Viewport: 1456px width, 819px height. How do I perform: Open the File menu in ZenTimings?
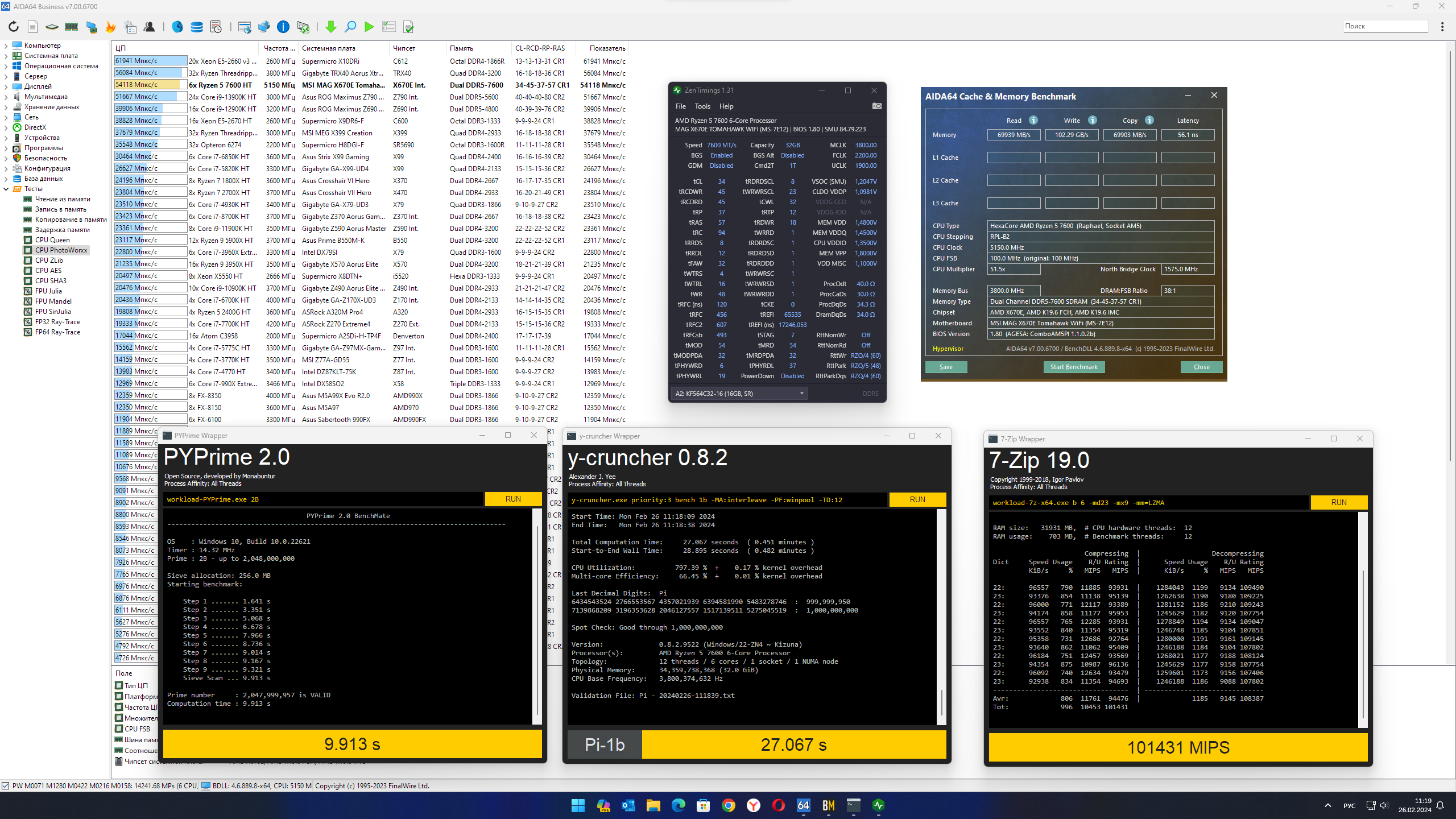point(680,106)
